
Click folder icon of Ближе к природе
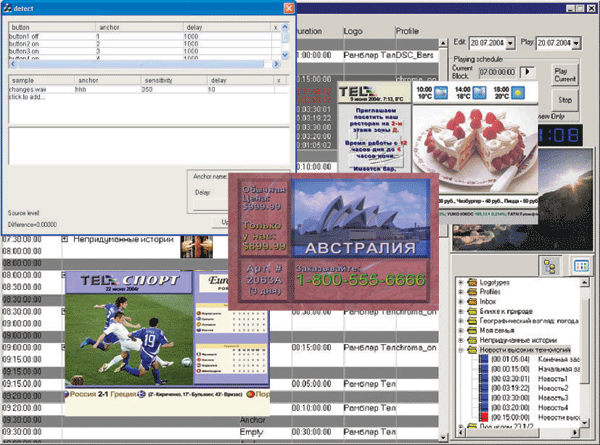click(472, 311)
